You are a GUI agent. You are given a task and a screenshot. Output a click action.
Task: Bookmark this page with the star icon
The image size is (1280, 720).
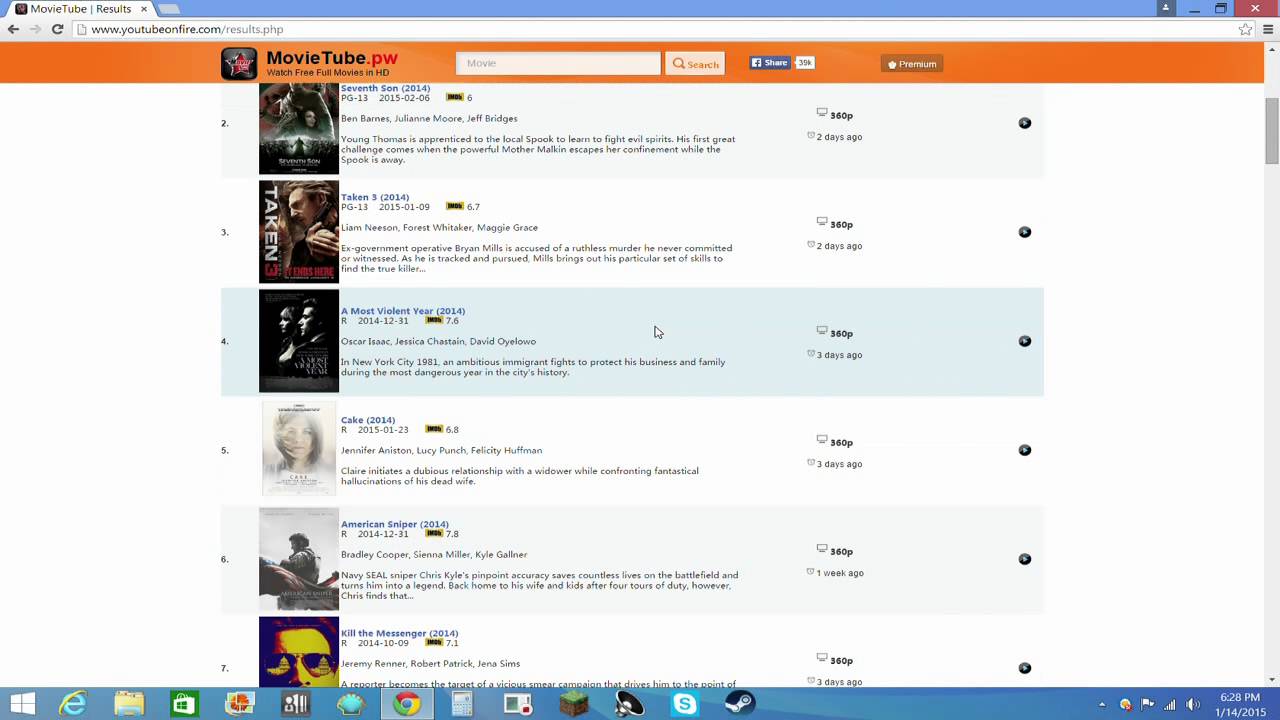click(1245, 29)
